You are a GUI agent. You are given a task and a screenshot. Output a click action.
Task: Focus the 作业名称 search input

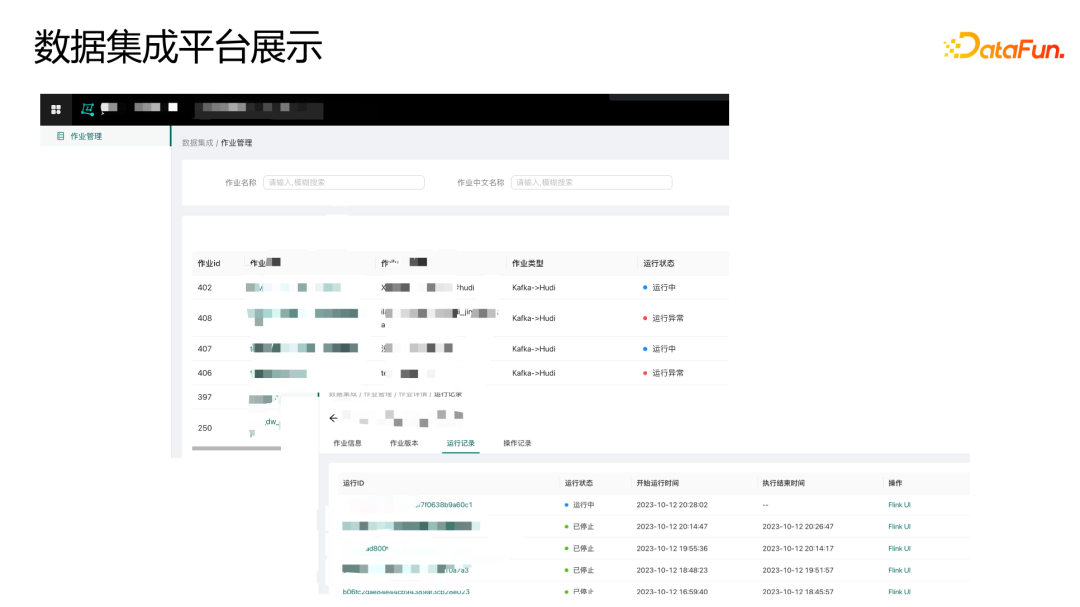[344, 183]
